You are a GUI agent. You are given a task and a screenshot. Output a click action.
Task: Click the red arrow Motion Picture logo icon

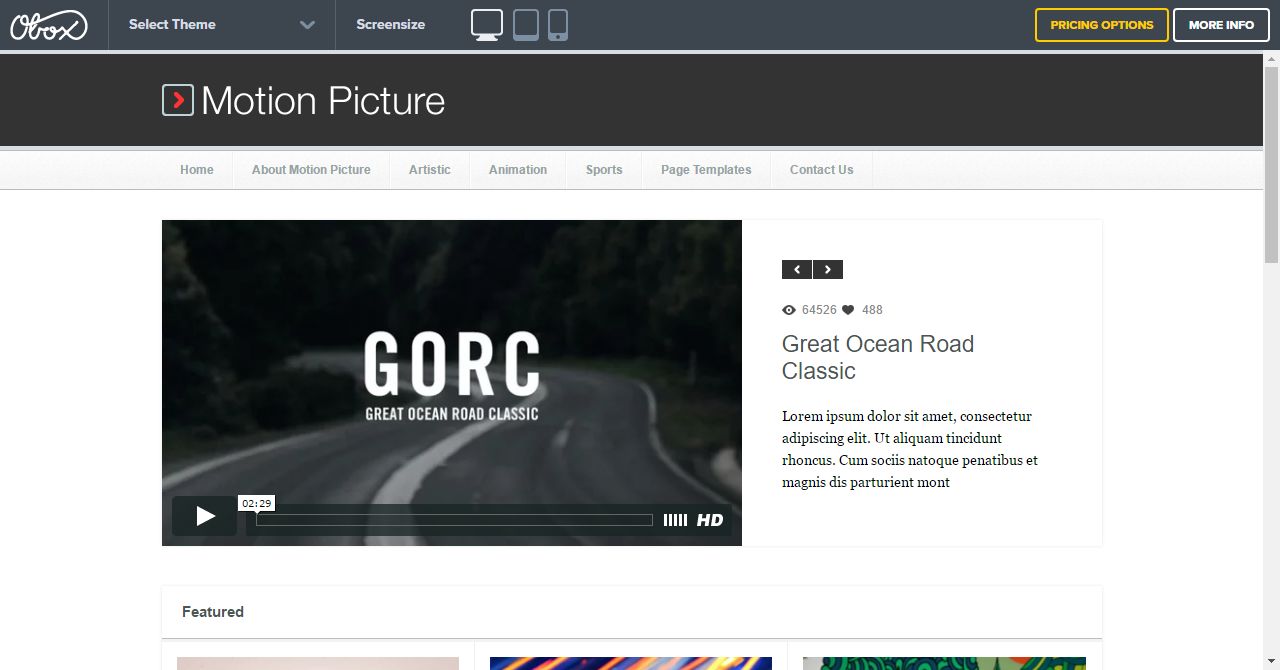(x=178, y=100)
